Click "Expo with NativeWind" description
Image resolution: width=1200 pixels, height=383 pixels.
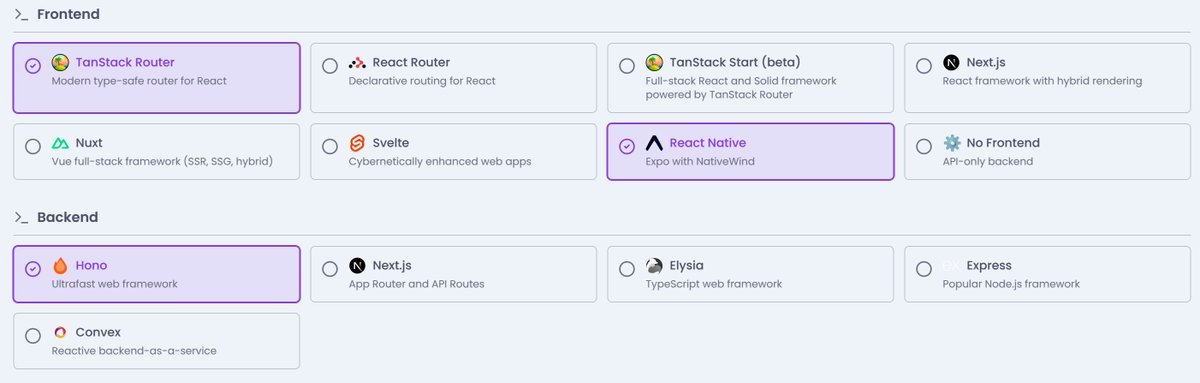coord(701,162)
